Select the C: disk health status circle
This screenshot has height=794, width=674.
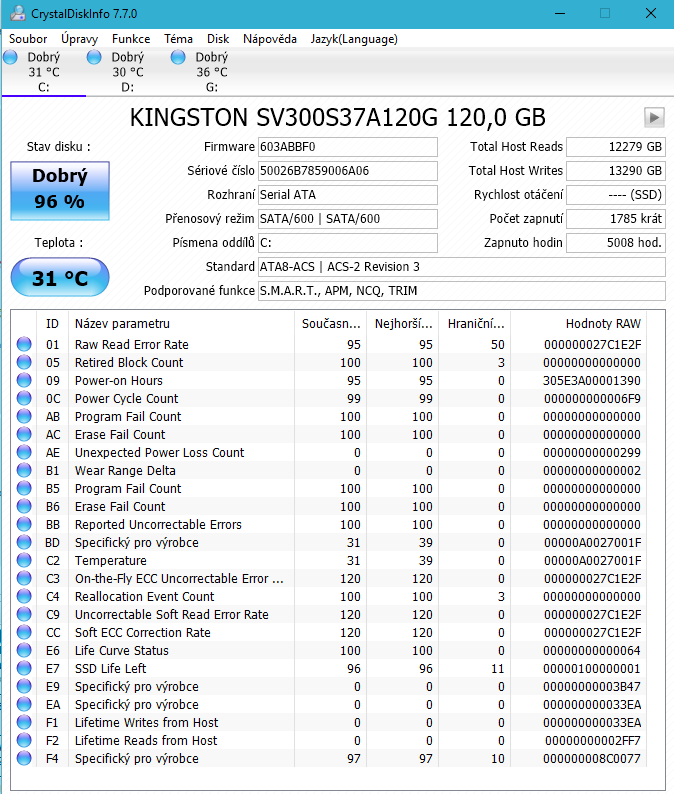click(x=11, y=57)
